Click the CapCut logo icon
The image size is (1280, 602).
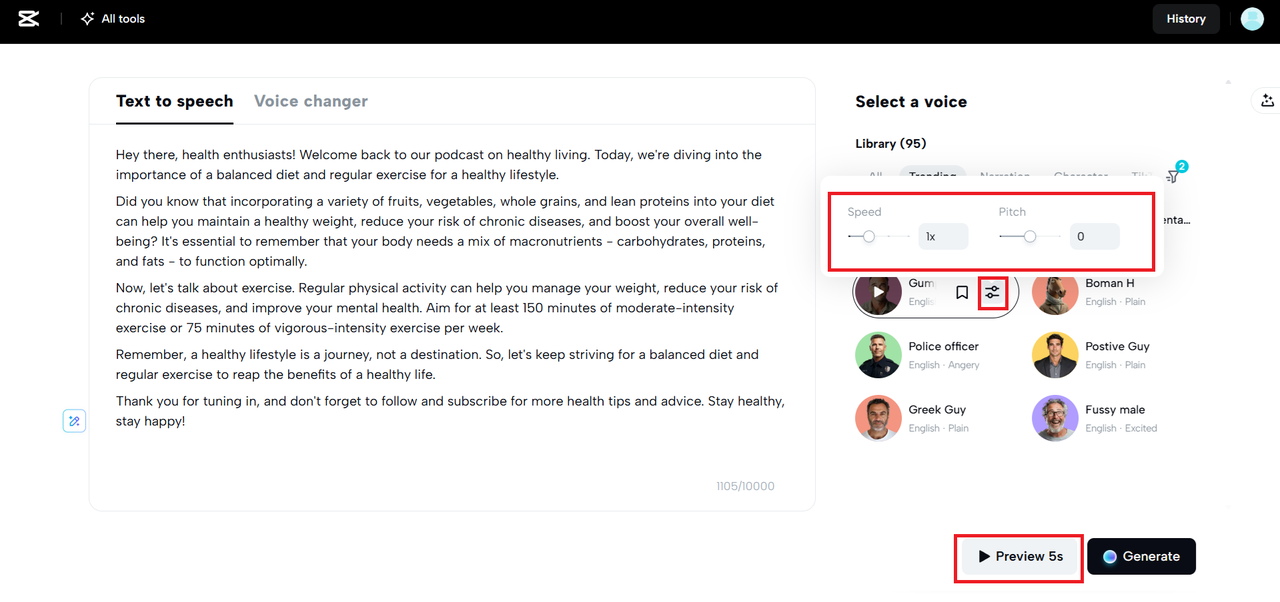coord(29,19)
